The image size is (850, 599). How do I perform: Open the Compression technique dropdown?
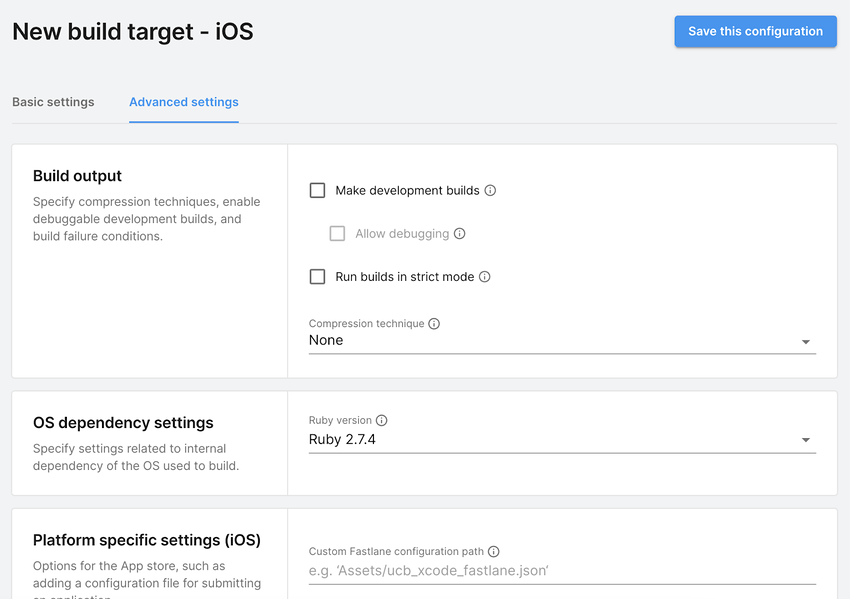[x=560, y=341]
